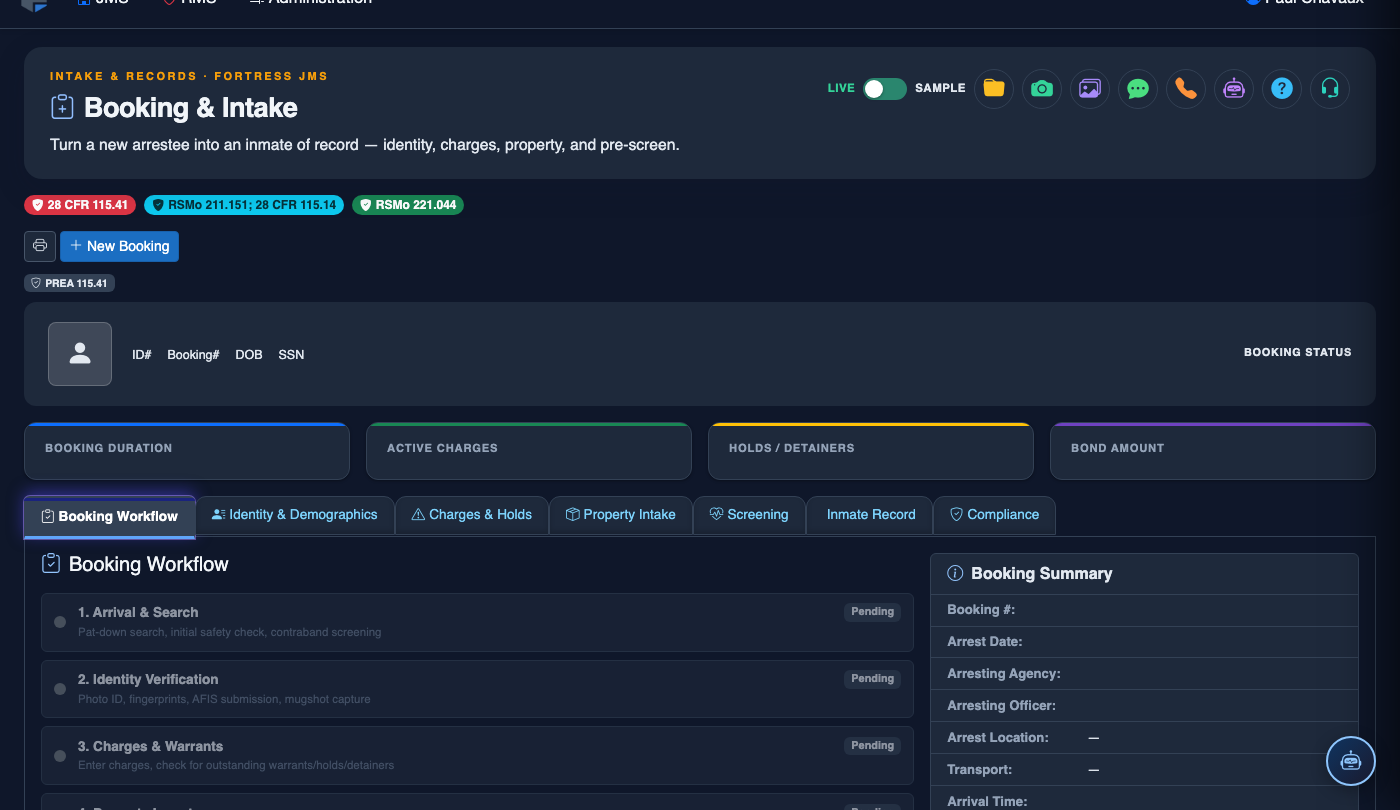The image size is (1400, 810).
Task: Click the blue question mark help icon
Action: tap(1282, 88)
